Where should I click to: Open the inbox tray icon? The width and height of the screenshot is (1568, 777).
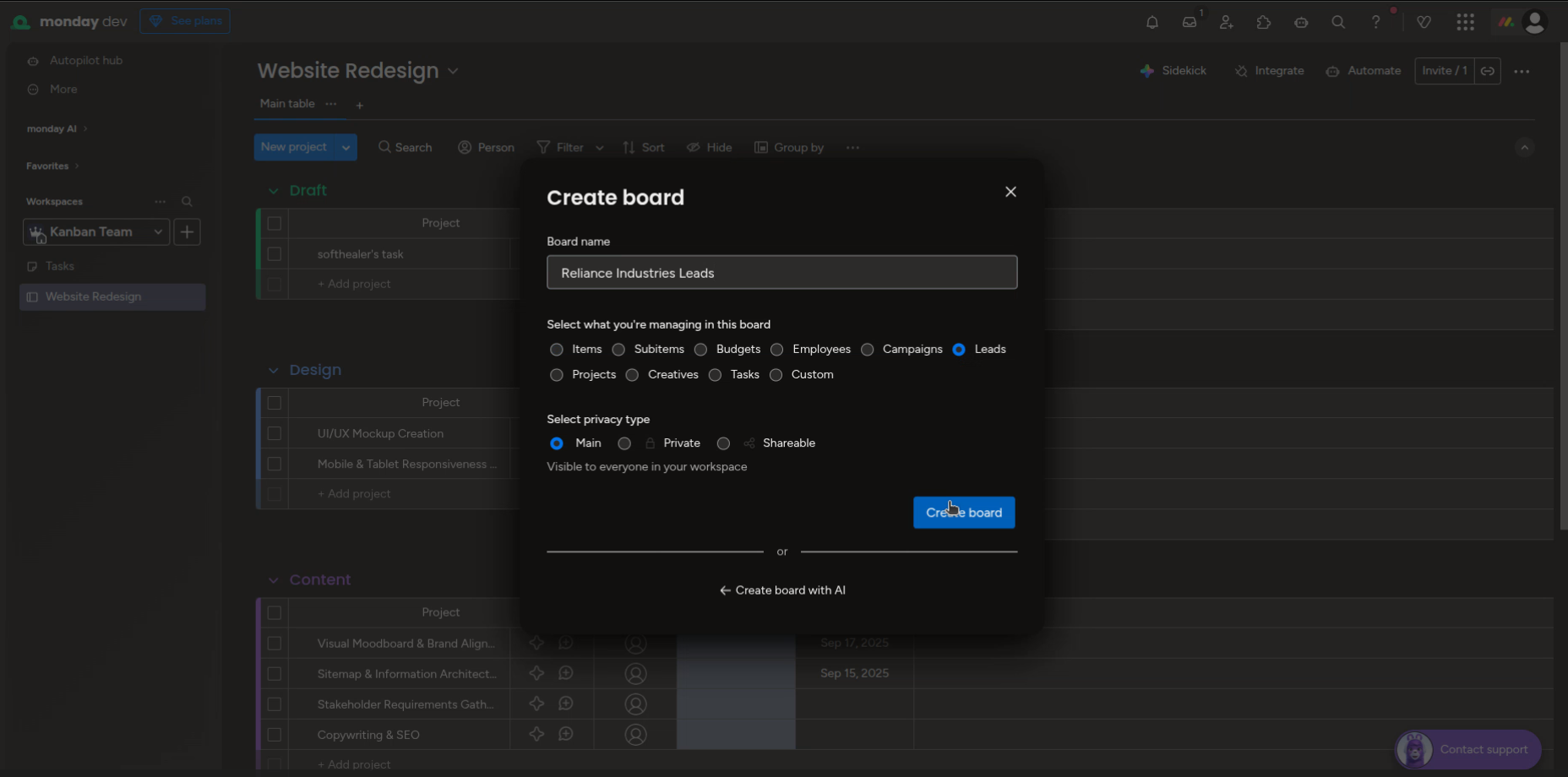coord(1190,22)
